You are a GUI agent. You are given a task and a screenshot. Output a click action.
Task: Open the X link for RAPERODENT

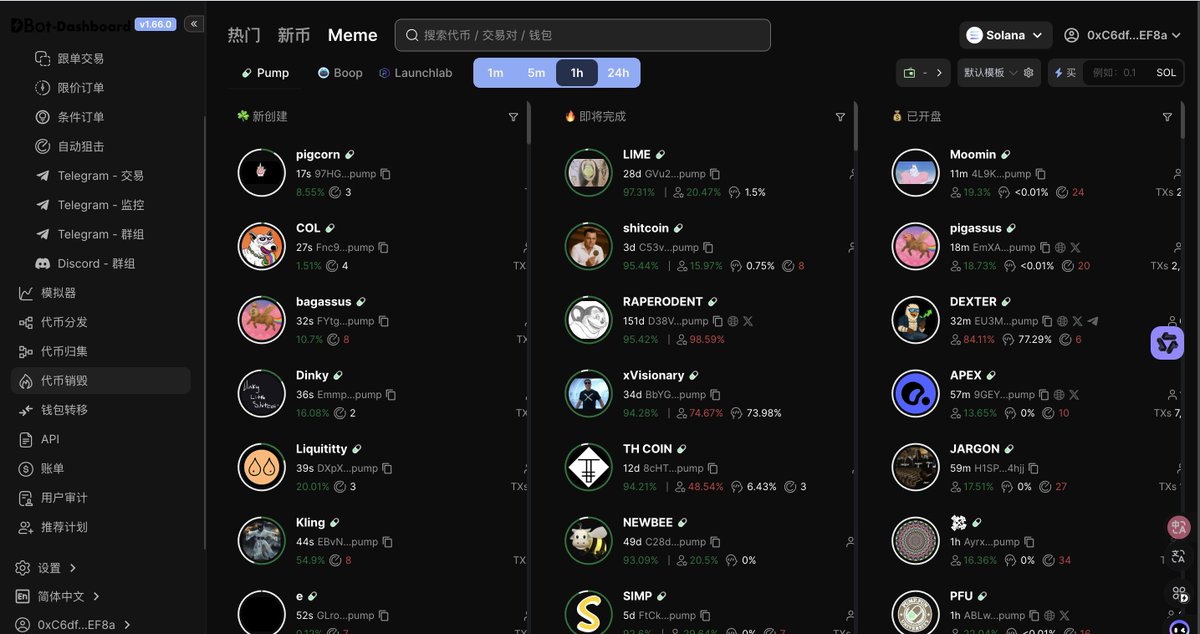[748, 321]
